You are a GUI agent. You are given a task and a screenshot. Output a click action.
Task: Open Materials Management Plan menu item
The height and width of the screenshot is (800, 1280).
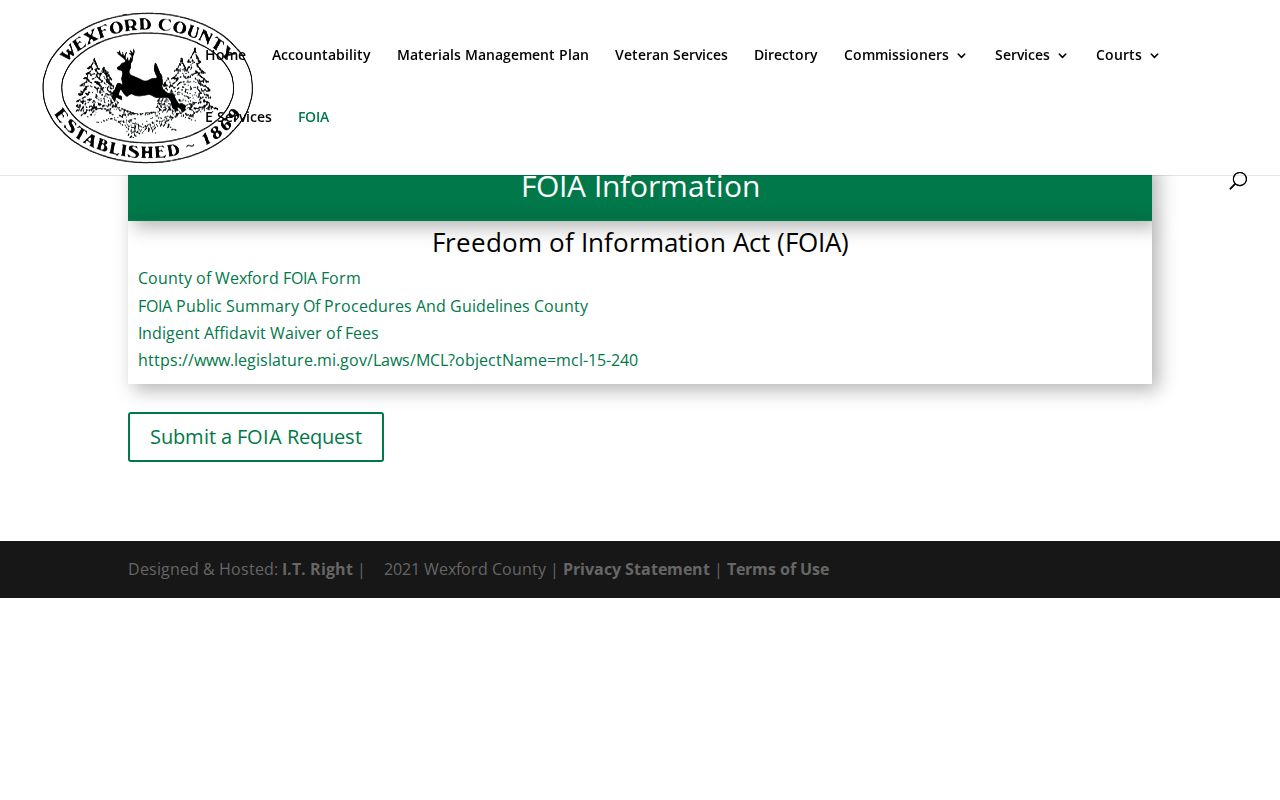pos(493,55)
